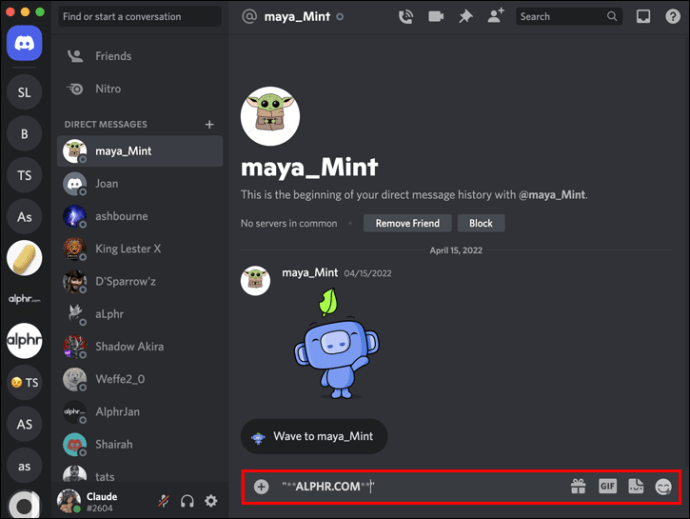Viewport: 690px width, 519px height.
Task: Unmute the microphone
Action: pos(164,501)
